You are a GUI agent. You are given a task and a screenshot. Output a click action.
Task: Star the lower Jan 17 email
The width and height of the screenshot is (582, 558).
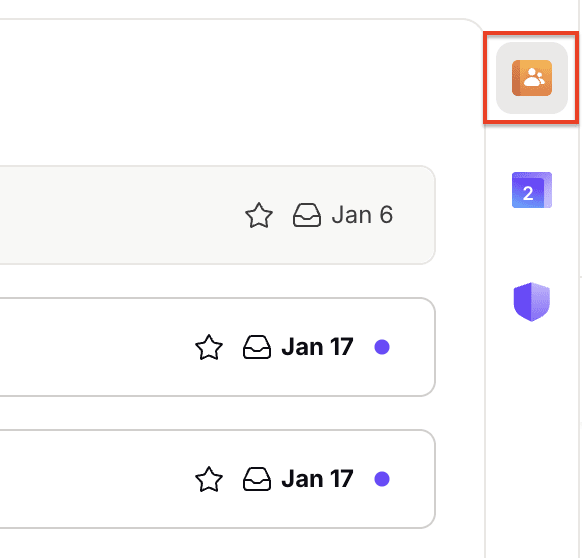(x=209, y=479)
